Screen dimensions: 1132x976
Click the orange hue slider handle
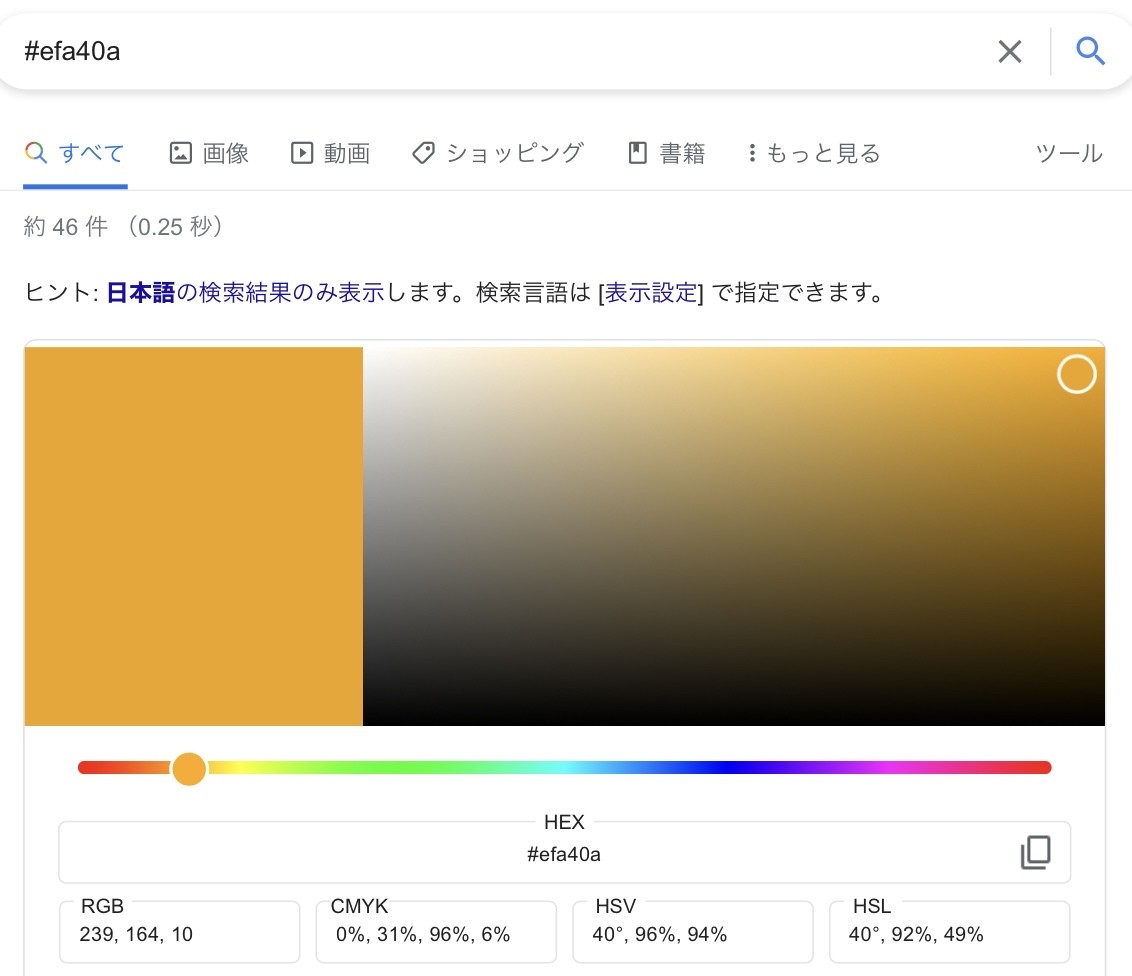click(x=189, y=768)
